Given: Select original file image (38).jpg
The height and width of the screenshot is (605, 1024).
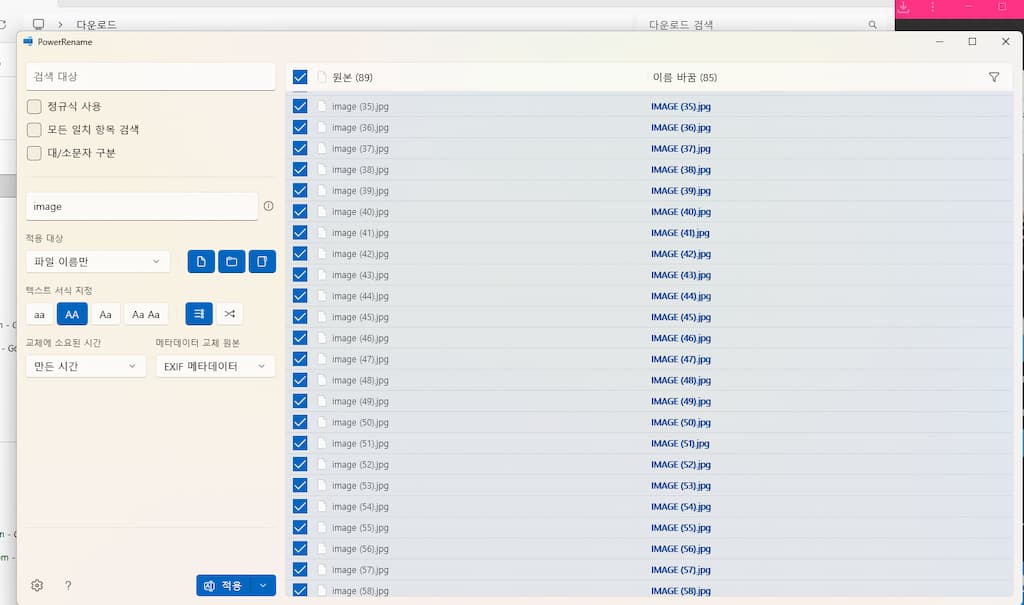Looking at the screenshot, I should pyautogui.click(x=360, y=170).
